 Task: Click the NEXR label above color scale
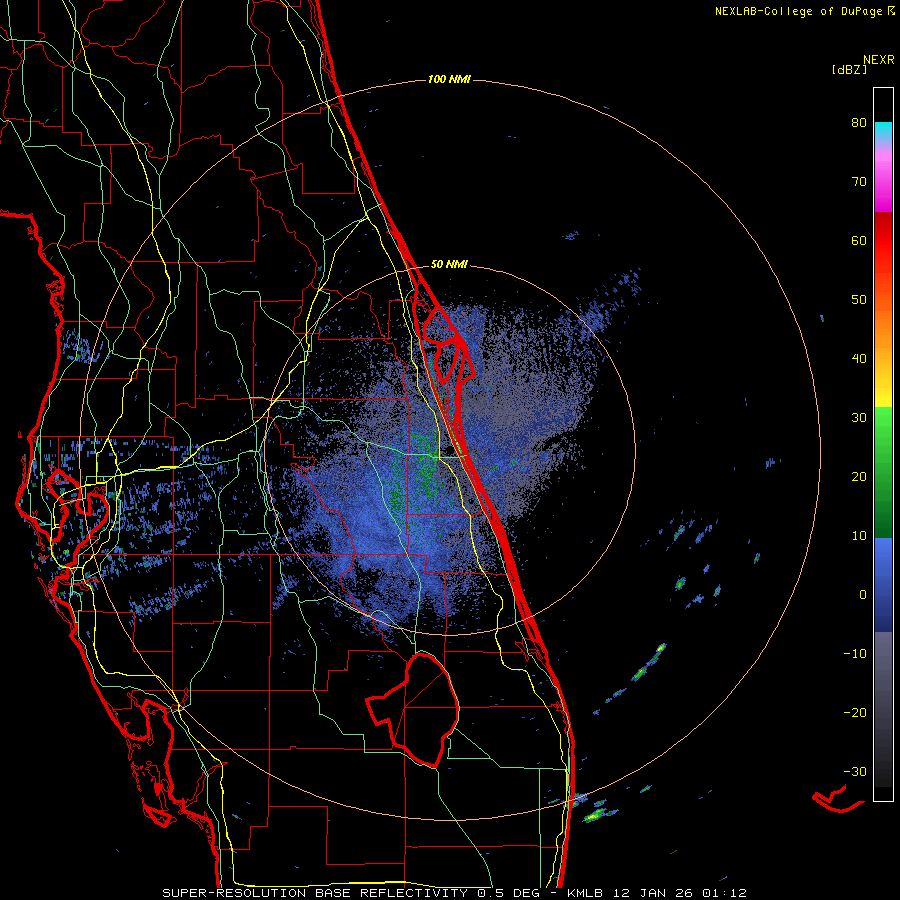[x=879, y=60]
